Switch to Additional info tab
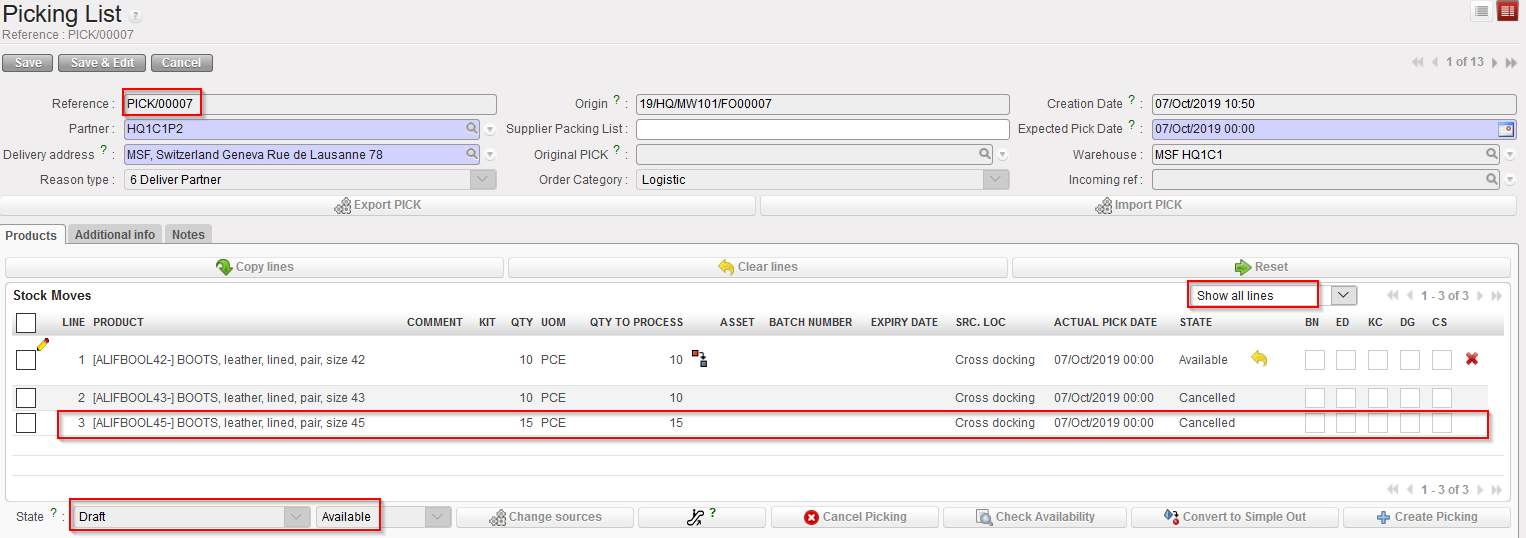Viewport: 1526px width, 538px height. point(115,235)
